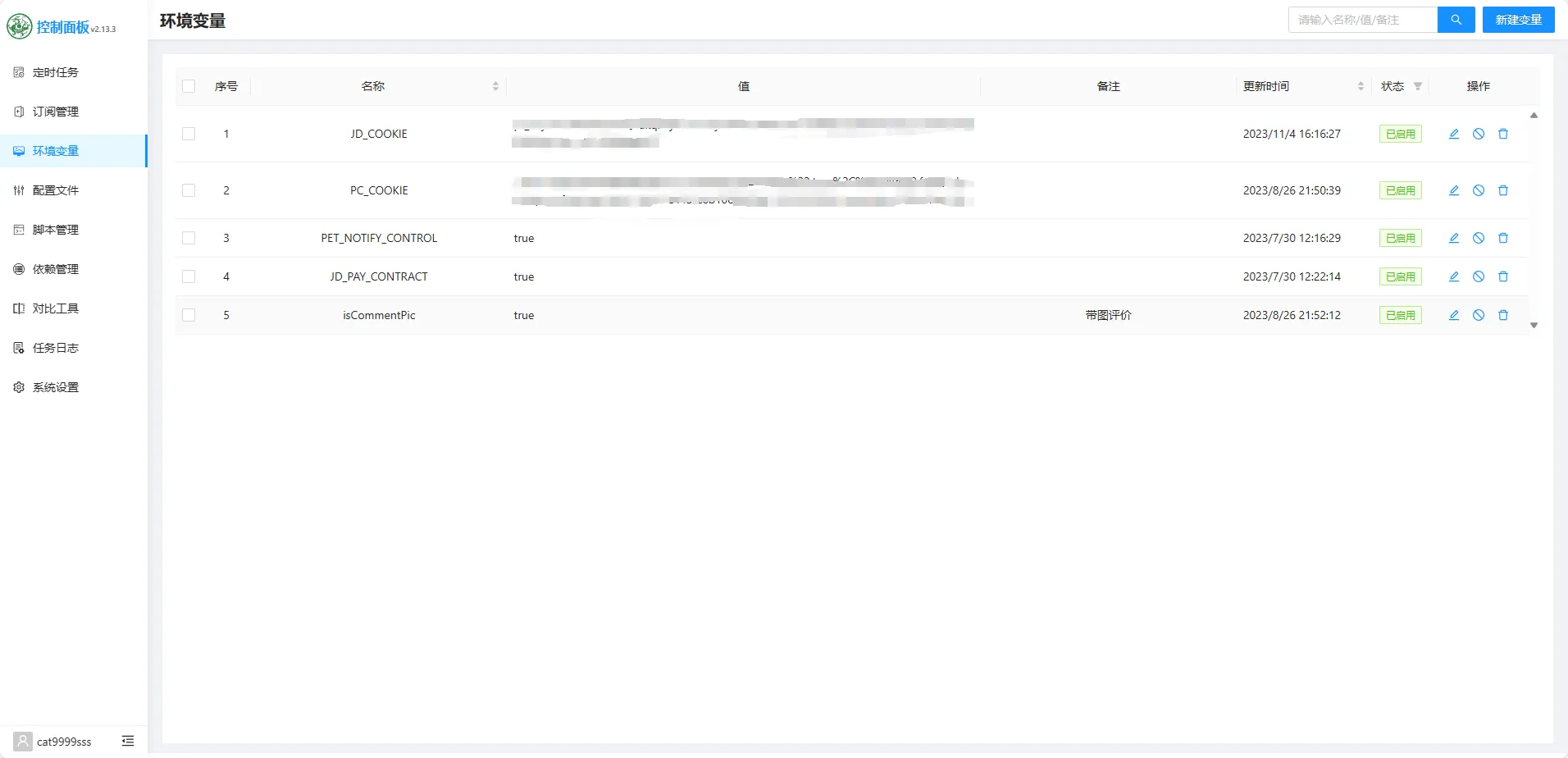The width and height of the screenshot is (1568, 758).
Task: Filter by the 状态 column funnel icon
Action: click(x=1418, y=86)
